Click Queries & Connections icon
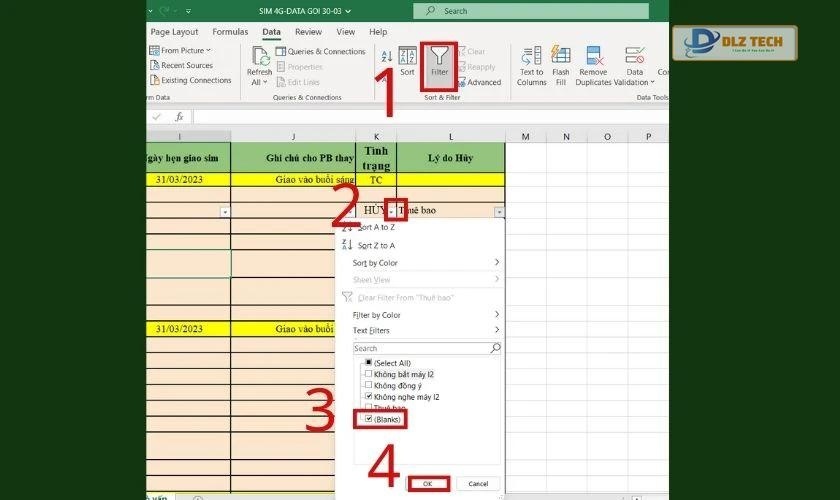The image size is (840, 500). (x=279, y=52)
